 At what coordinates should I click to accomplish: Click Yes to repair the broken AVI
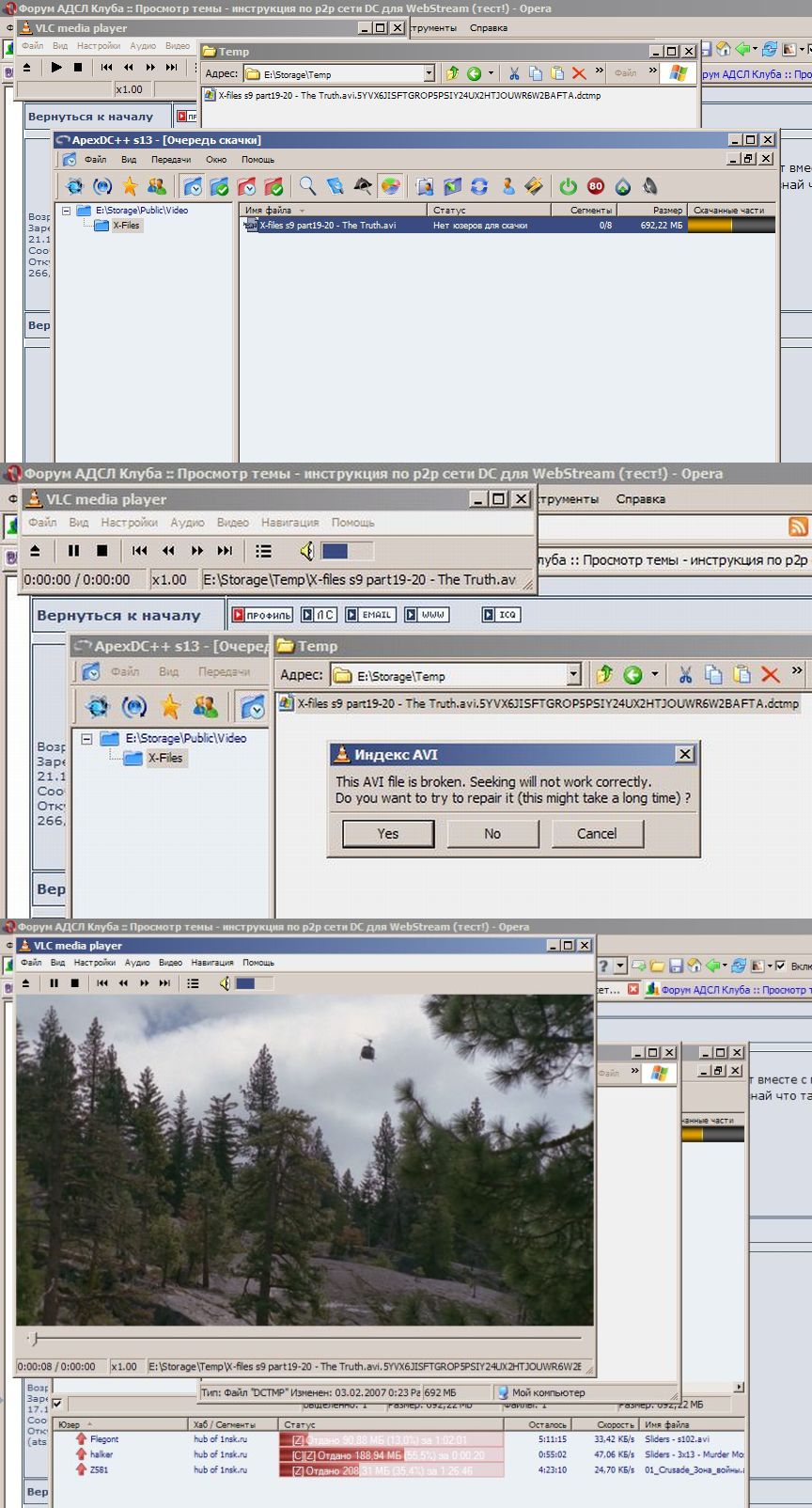pos(388,833)
